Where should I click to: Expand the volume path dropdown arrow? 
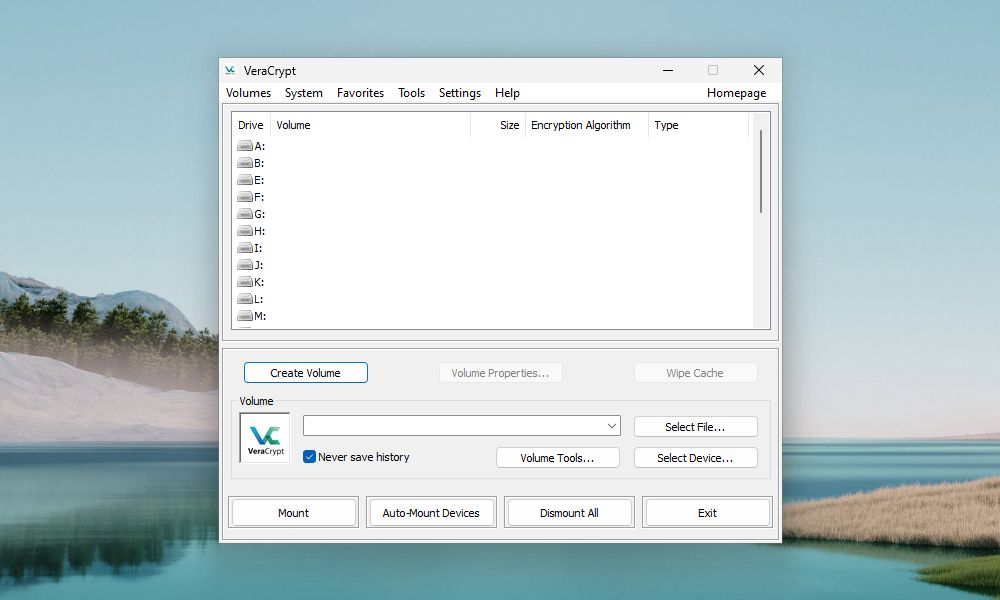(x=612, y=426)
